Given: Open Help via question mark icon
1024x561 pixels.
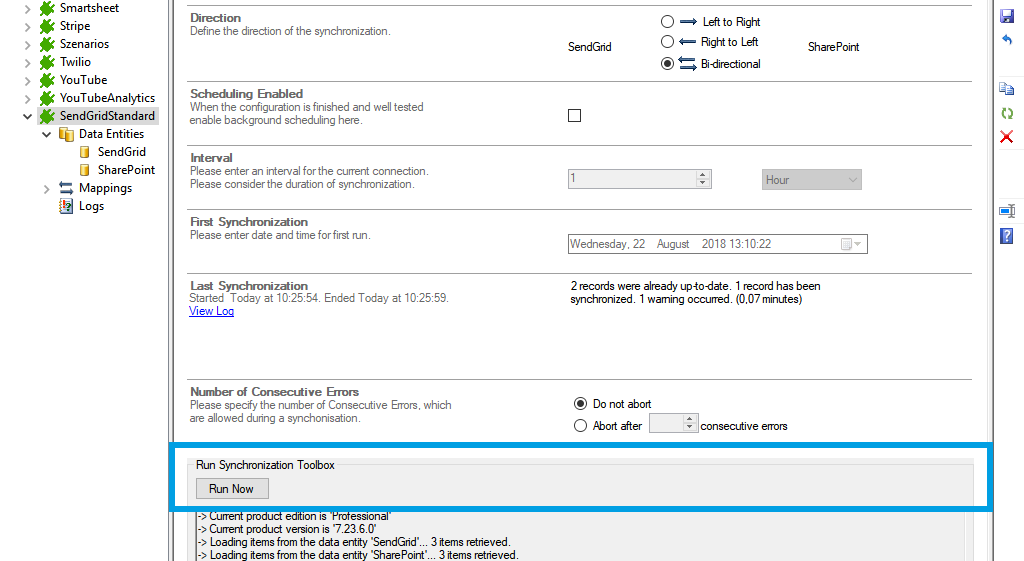Looking at the screenshot, I should [1007, 236].
